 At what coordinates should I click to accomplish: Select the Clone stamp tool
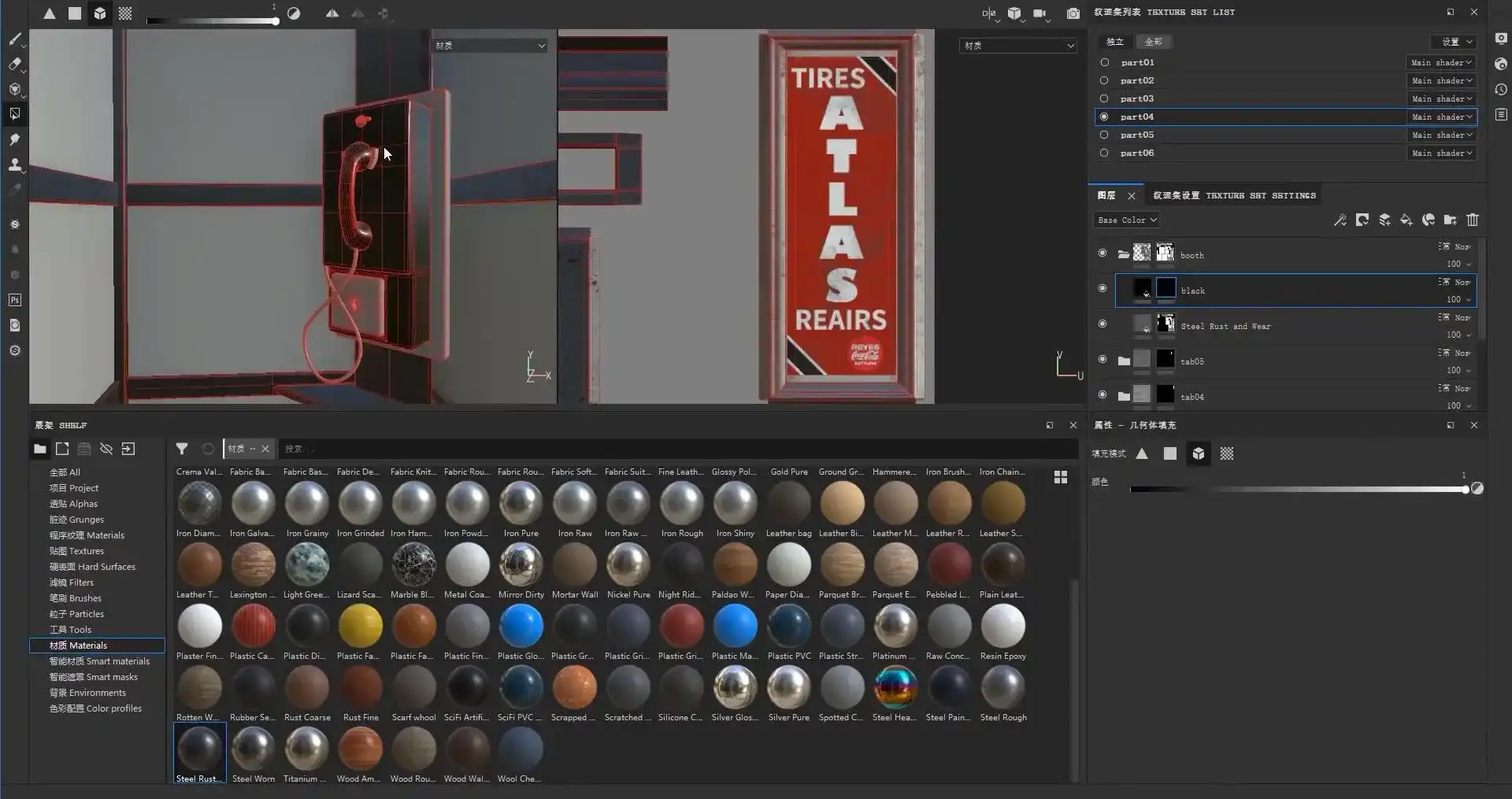[x=15, y=165]
